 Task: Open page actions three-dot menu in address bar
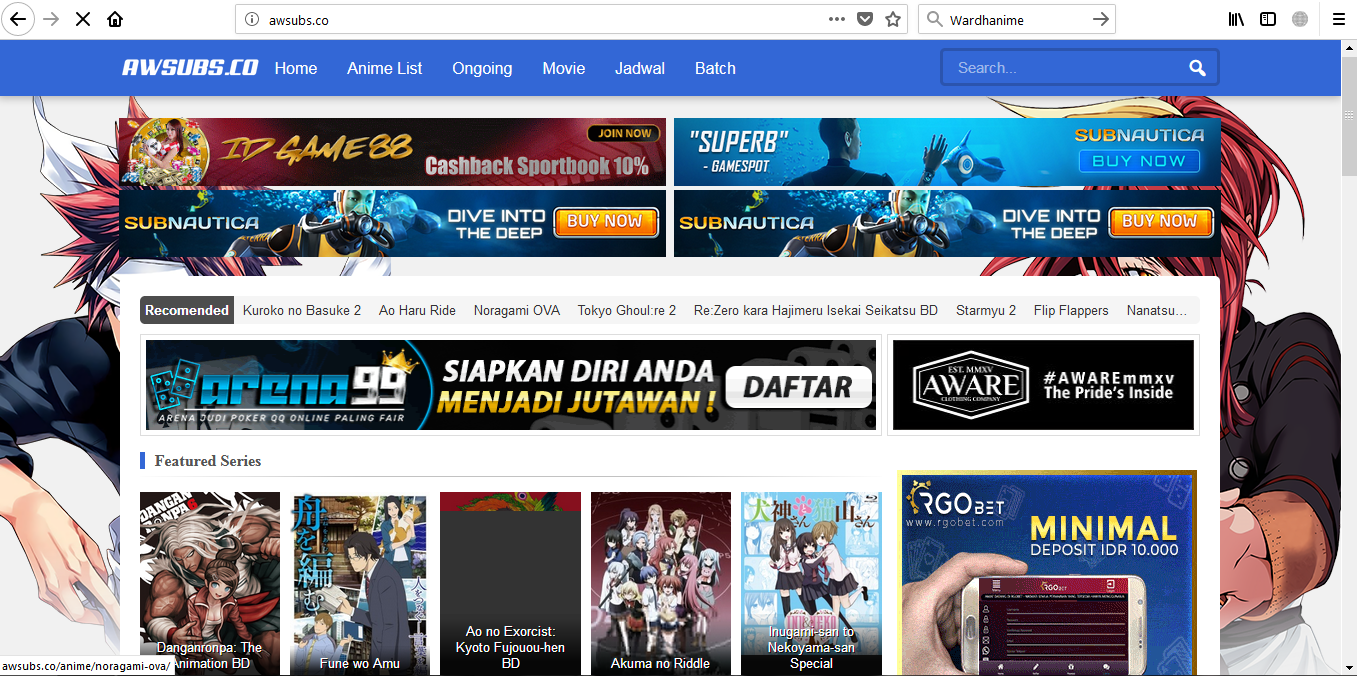pos(837,19)
